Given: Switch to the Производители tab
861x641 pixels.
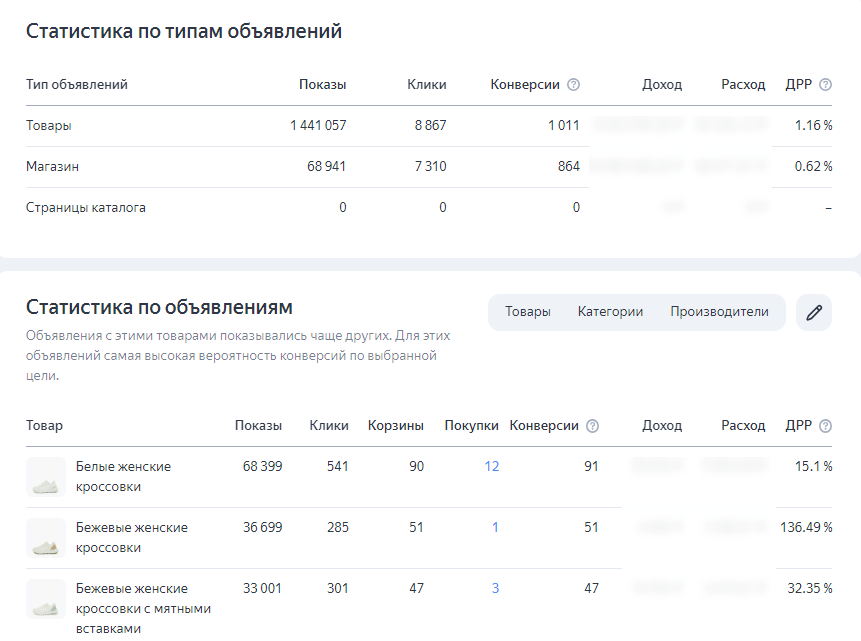Looking at the screenshot, I should pyautogui.click(x=719, y=312).
